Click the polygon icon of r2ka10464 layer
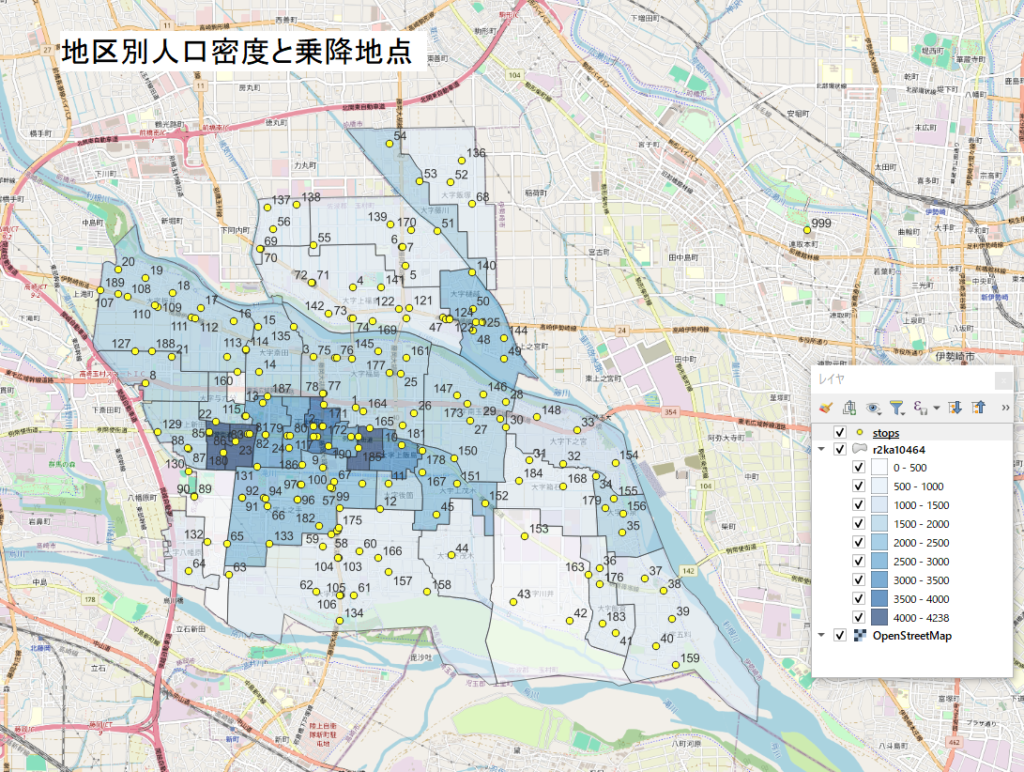The image size is (1024, 772). point(860,451)
